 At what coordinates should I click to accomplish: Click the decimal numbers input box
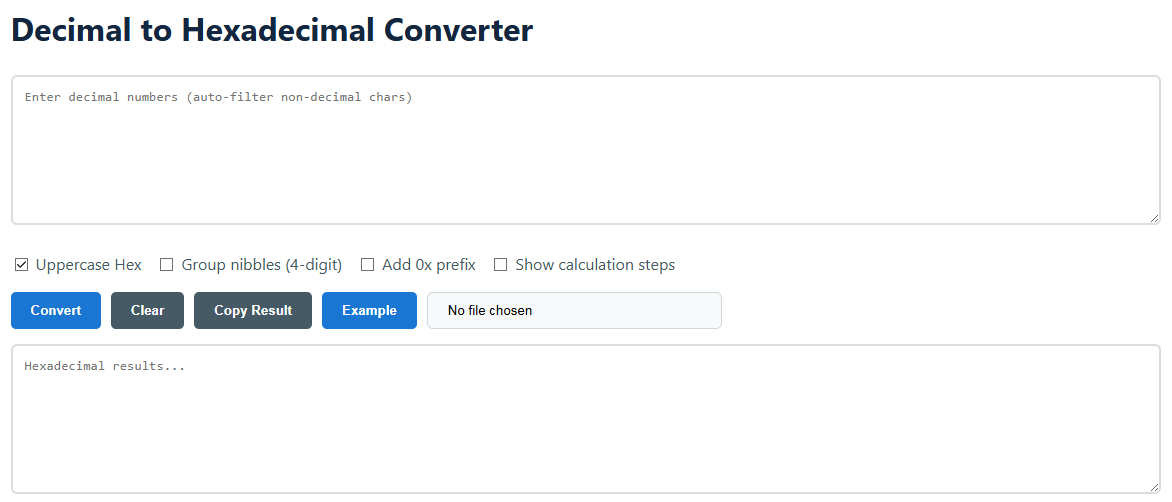(x=585, y=150)
